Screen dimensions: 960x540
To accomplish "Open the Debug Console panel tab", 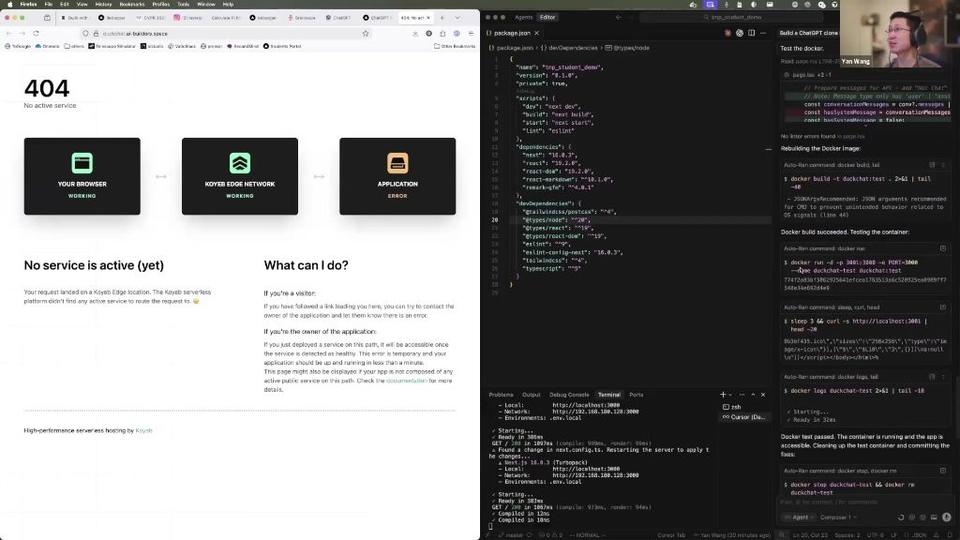I will tap(569, 395).
